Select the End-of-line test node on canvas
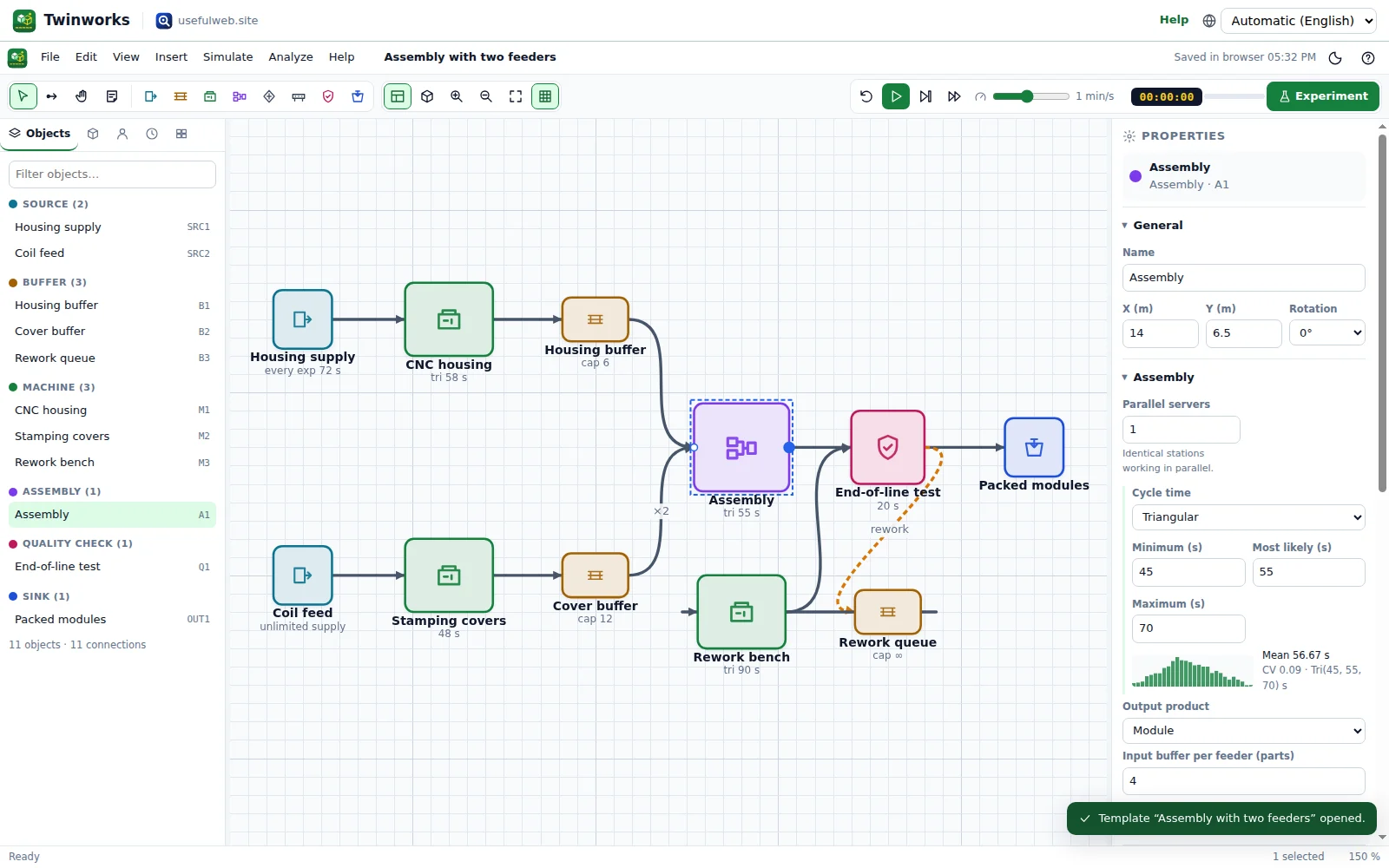Screen dimensions: 1389x868 (x=887, y=447)
